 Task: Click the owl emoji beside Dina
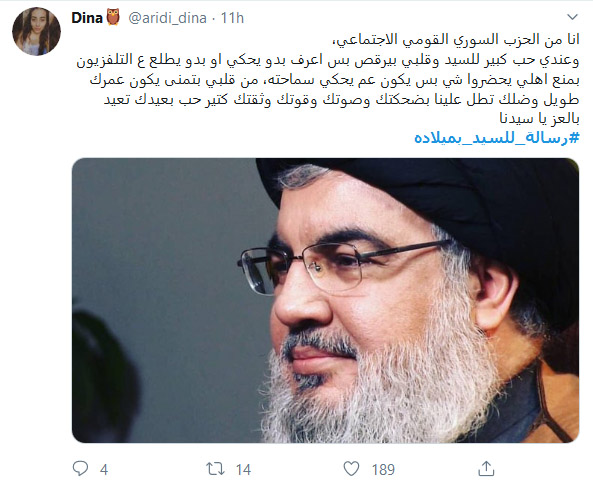pyautogui.click(x=113, y=17)
